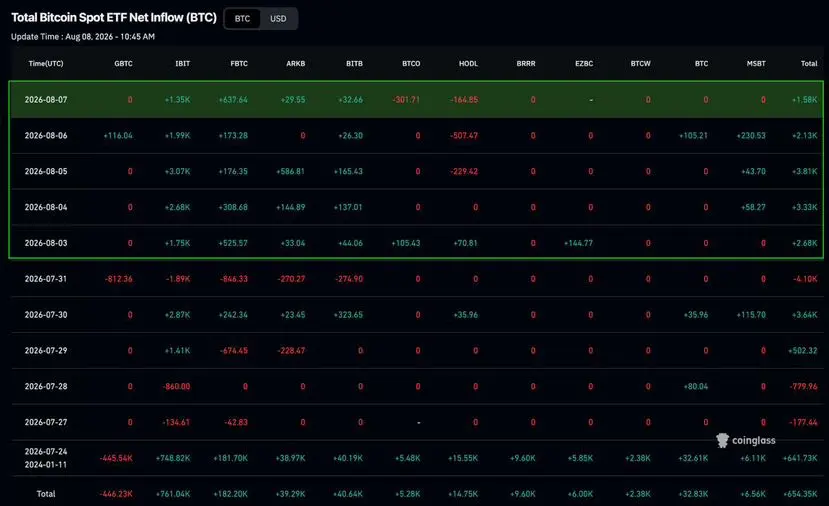The height and width of the screenshot is (506, 829).
Task: Select the 2026-07-28 date cell
Action: click(46, 387)
